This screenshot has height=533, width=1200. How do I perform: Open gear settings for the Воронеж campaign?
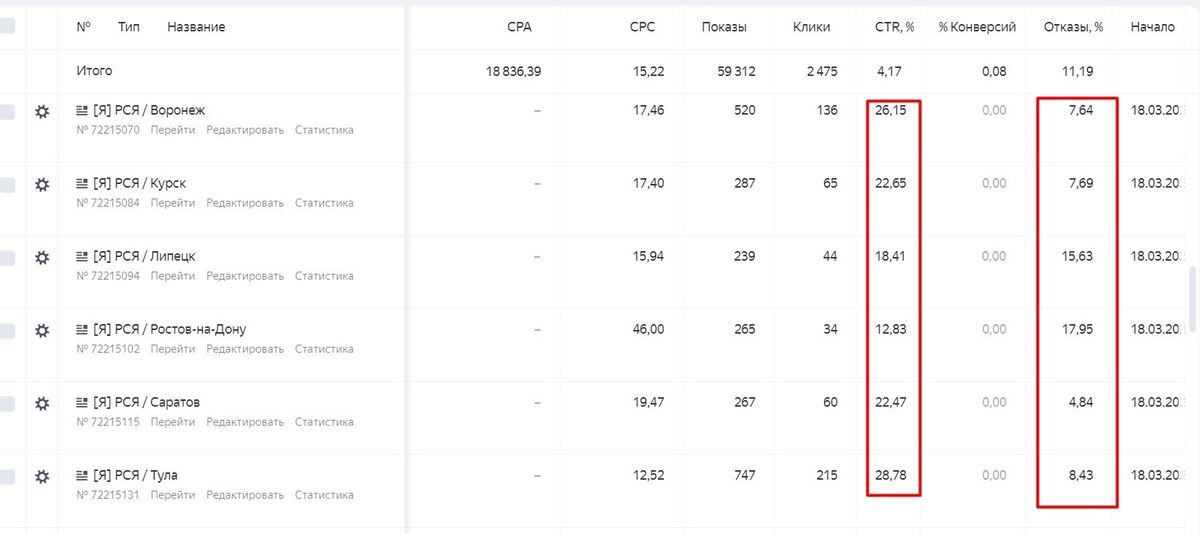42,112
